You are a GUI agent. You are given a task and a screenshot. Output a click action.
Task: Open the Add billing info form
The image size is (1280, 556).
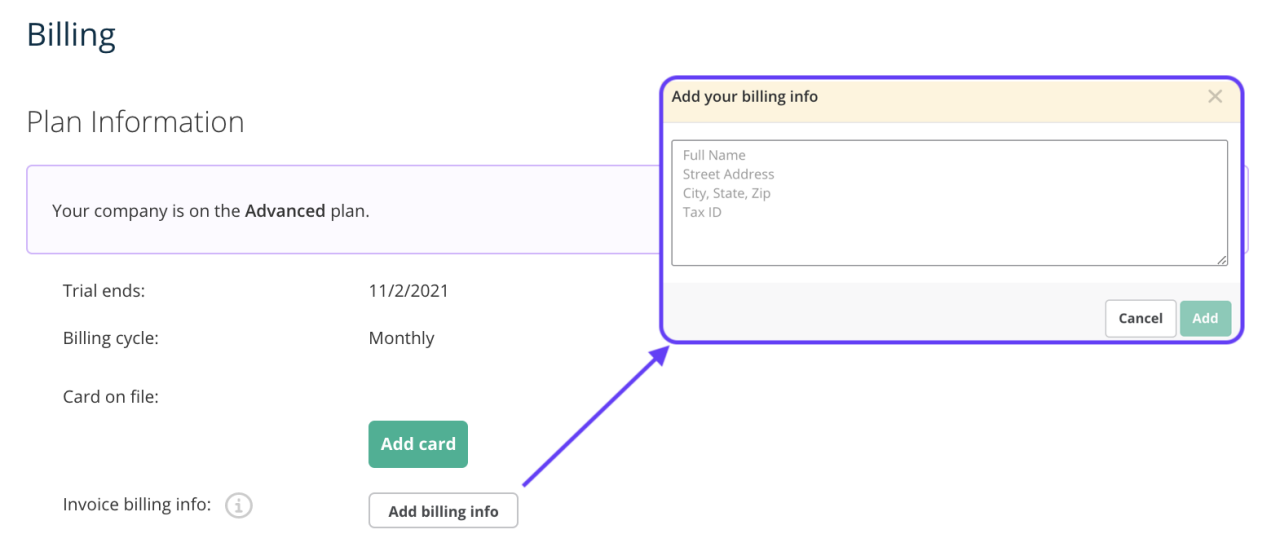tap(443, 511)
